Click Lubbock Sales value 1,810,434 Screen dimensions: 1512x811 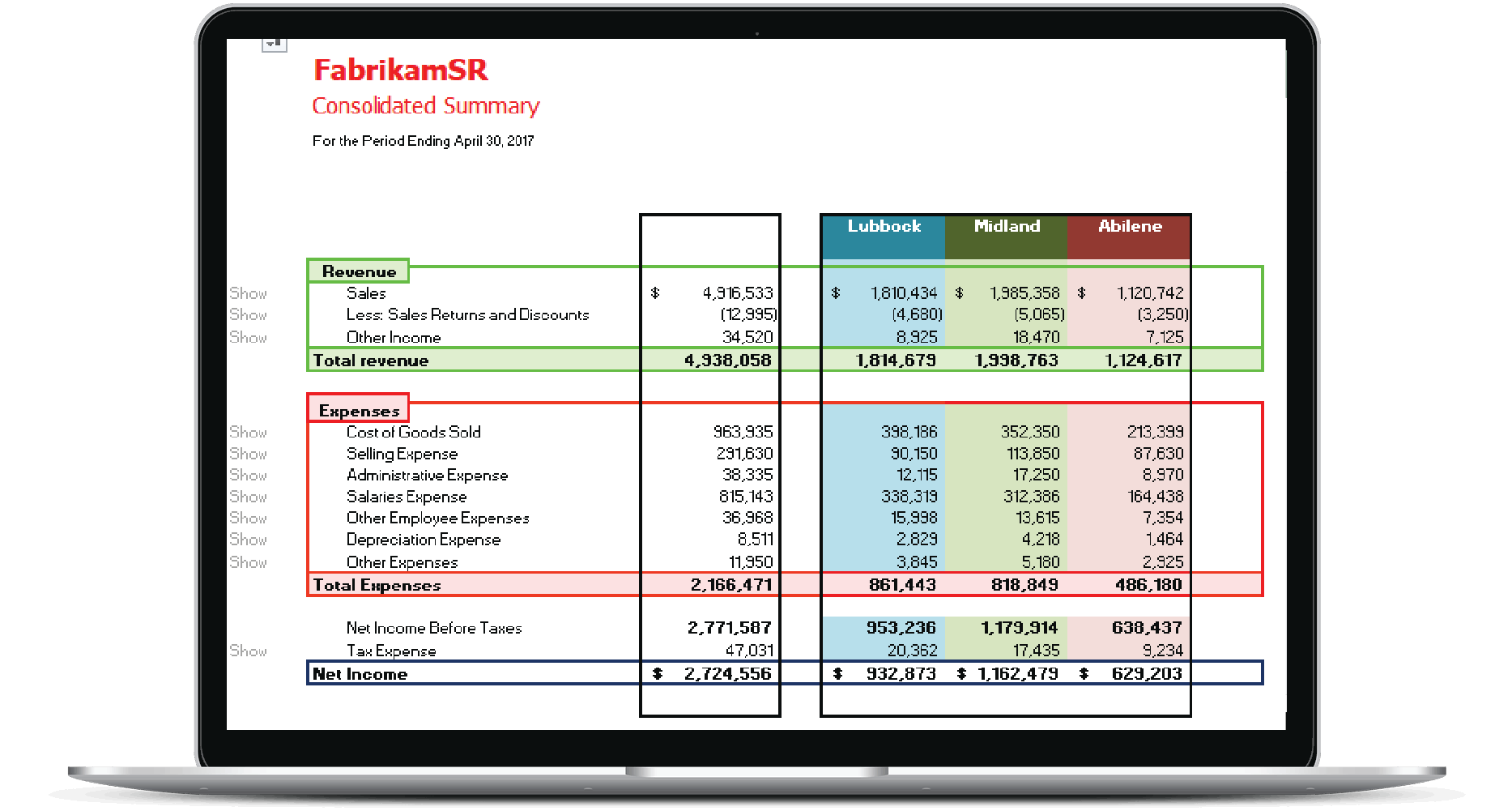coord(904,293)
